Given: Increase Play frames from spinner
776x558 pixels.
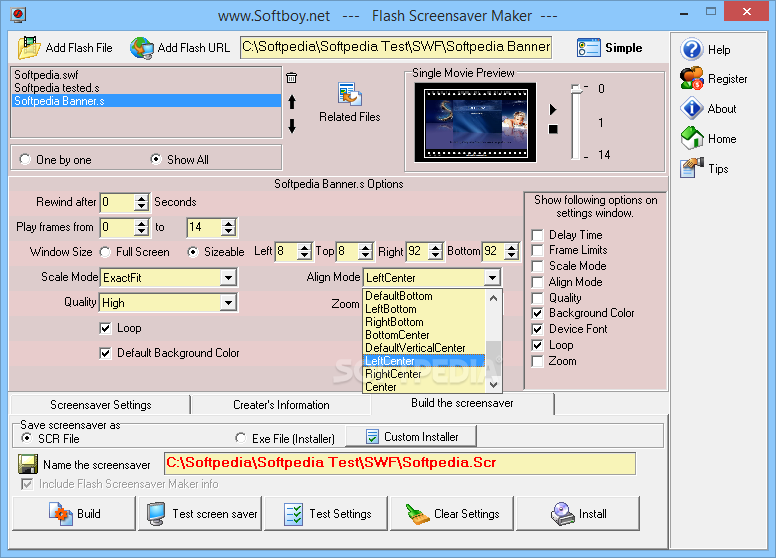Looking at the screenshot, I should point(142,223).
